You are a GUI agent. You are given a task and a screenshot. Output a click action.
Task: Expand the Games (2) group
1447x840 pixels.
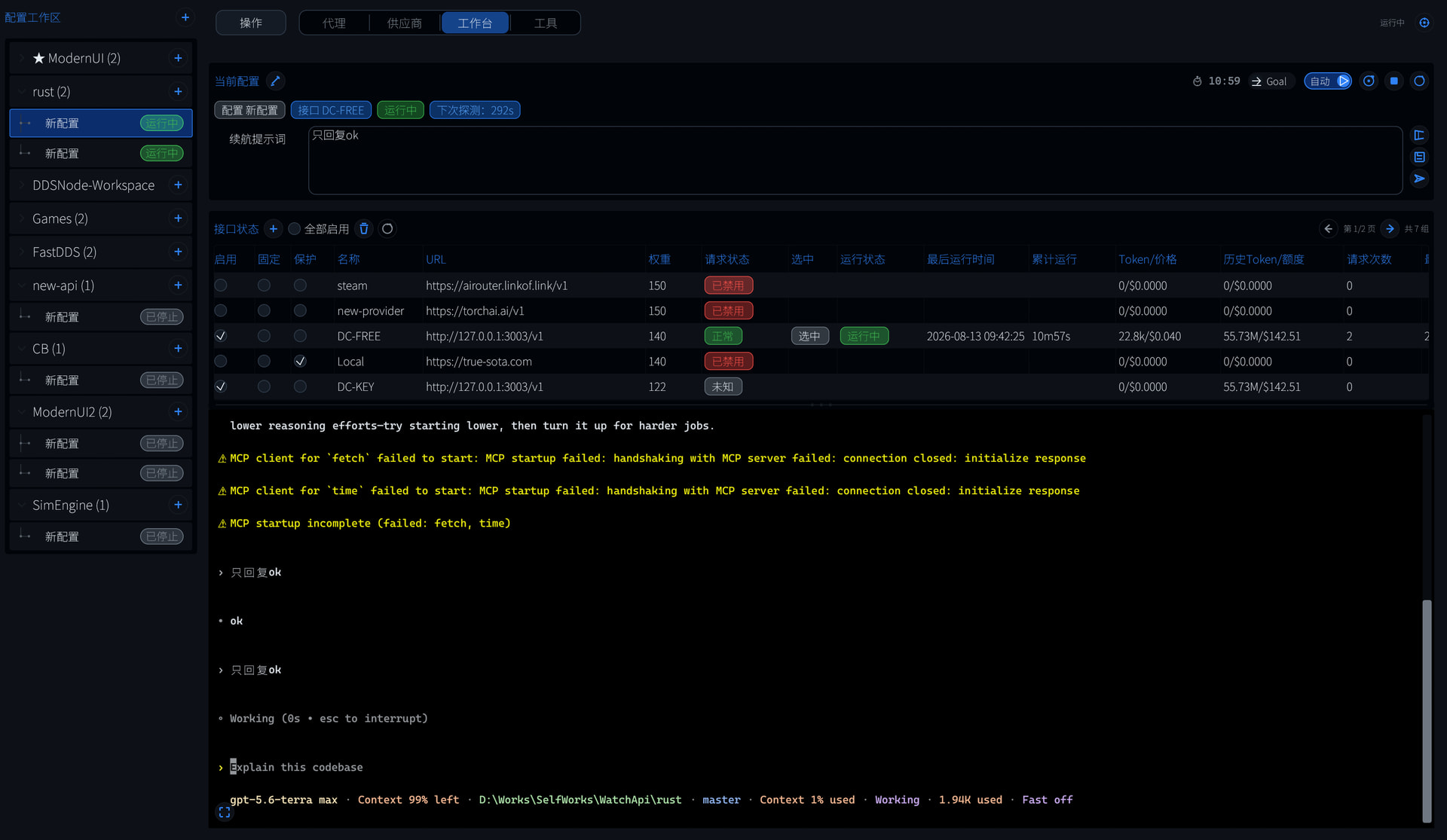(22, 218)
